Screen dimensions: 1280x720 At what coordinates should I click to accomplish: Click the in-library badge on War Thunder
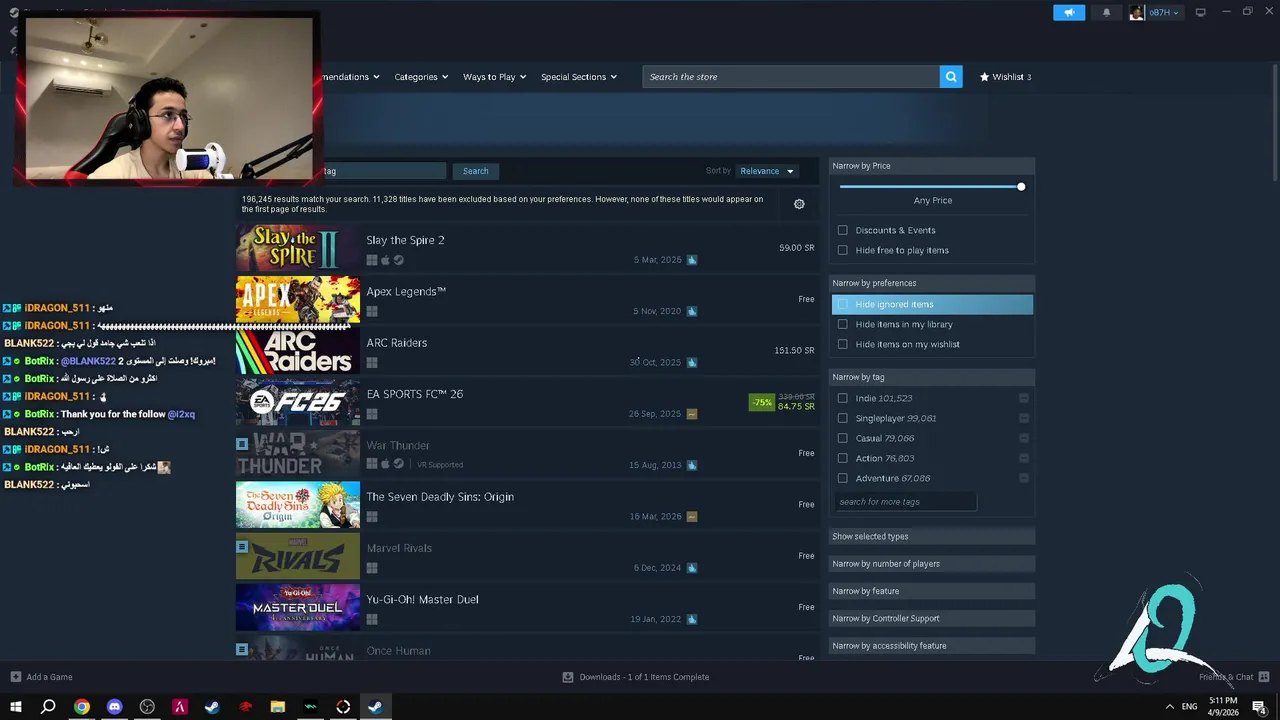pos(242,444)
